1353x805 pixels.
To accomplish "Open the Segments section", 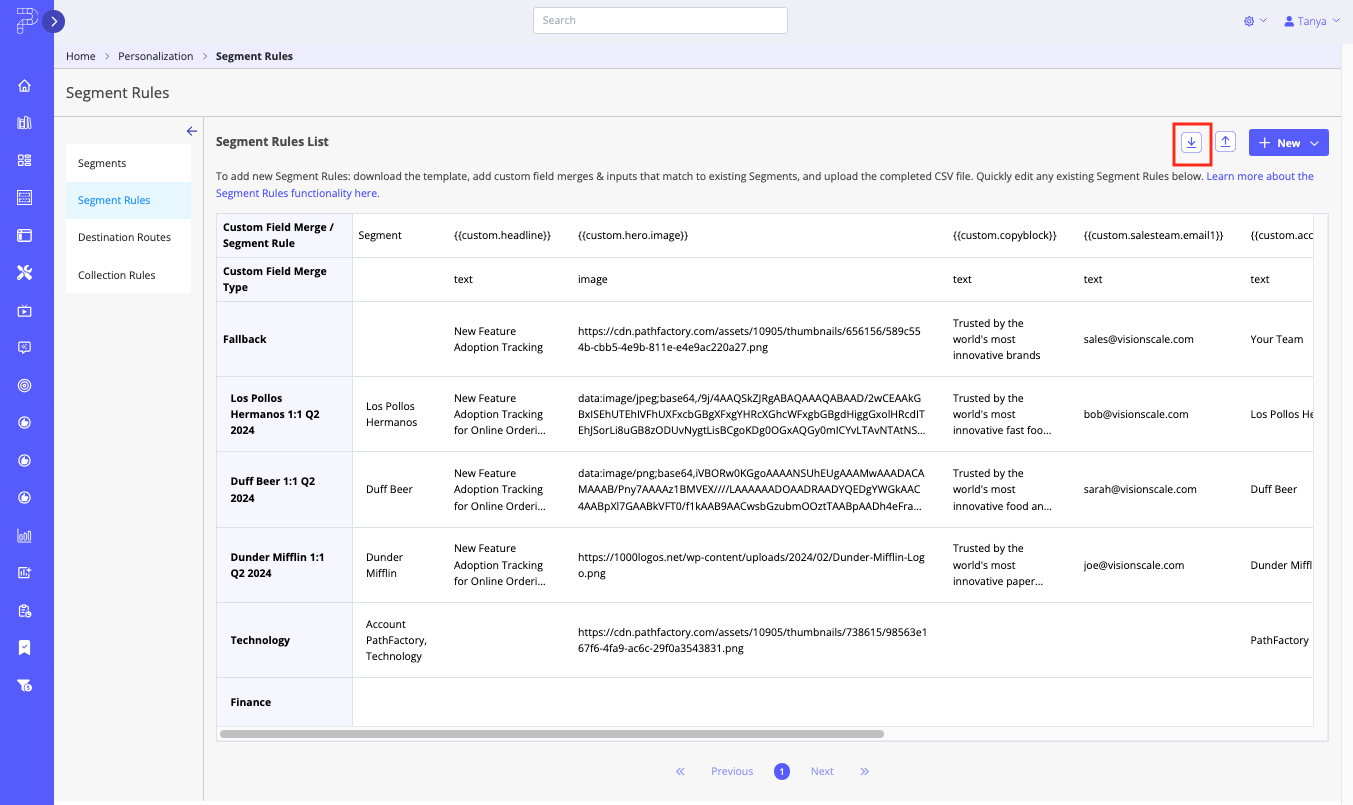I will click(102, 163).
